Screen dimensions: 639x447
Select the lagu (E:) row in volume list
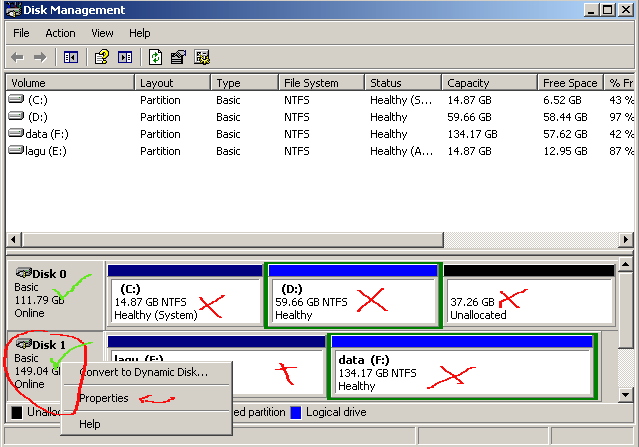320,151
